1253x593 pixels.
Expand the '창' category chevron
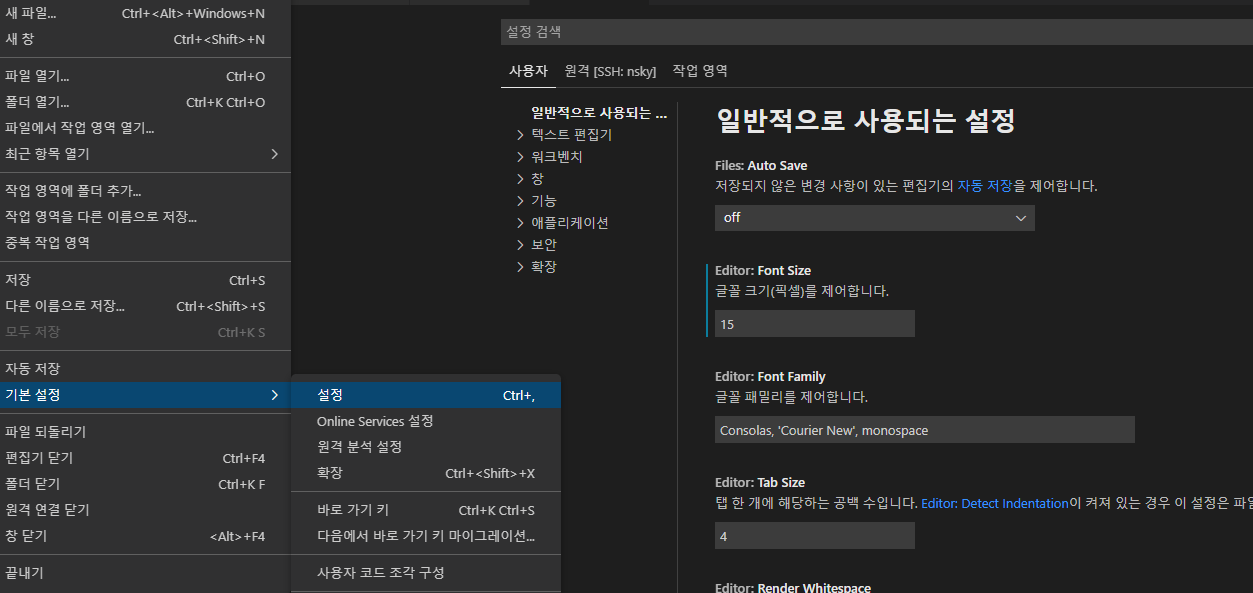(x=520, y=179)
